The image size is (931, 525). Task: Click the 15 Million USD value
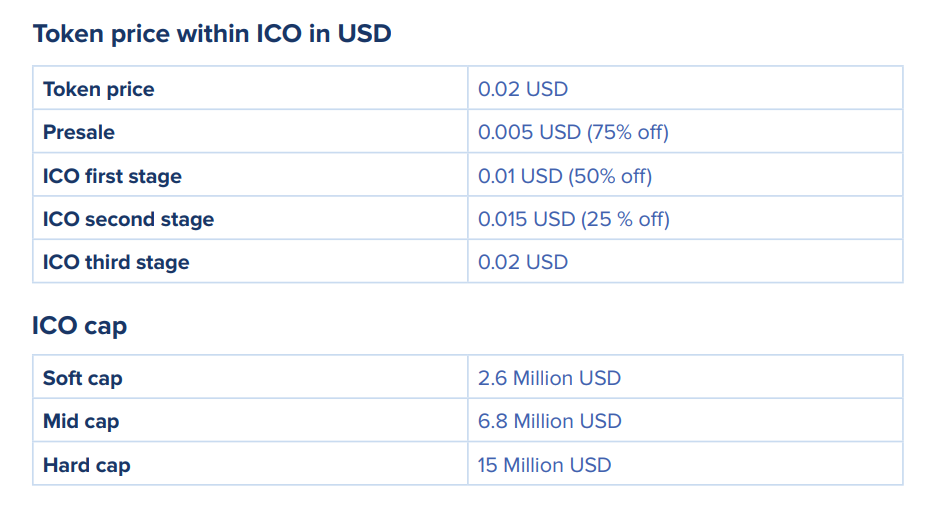tap(544, 465)
